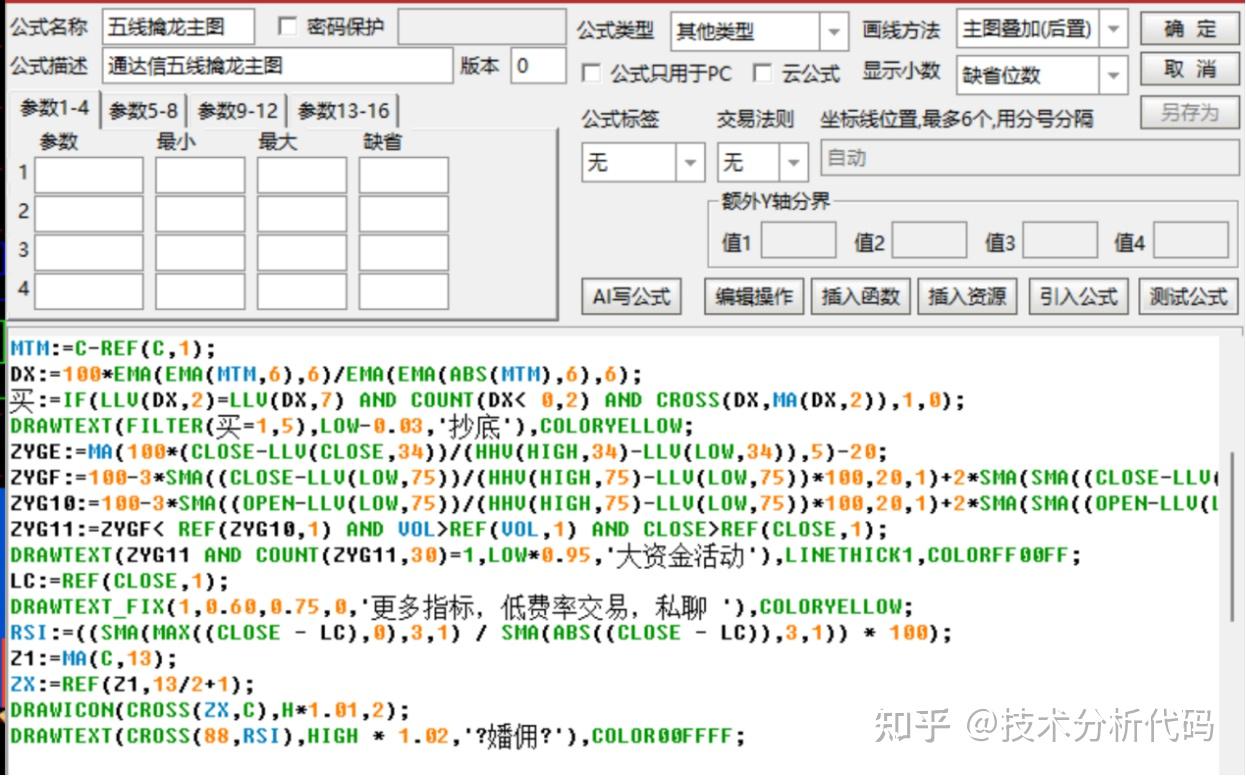Click the line containing '大资金活动'
1246x776 pixels.
[x=546, y=556]
